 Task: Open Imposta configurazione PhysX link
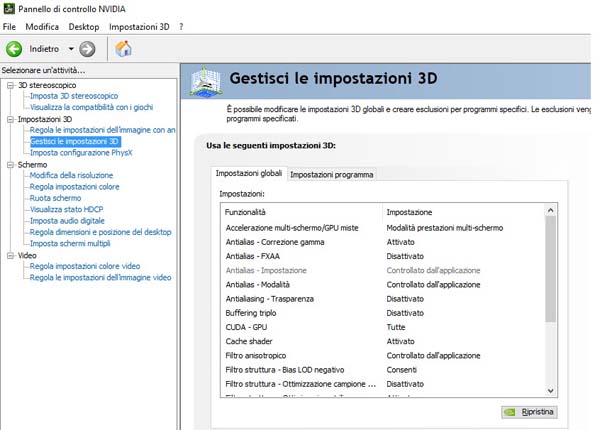81,153
